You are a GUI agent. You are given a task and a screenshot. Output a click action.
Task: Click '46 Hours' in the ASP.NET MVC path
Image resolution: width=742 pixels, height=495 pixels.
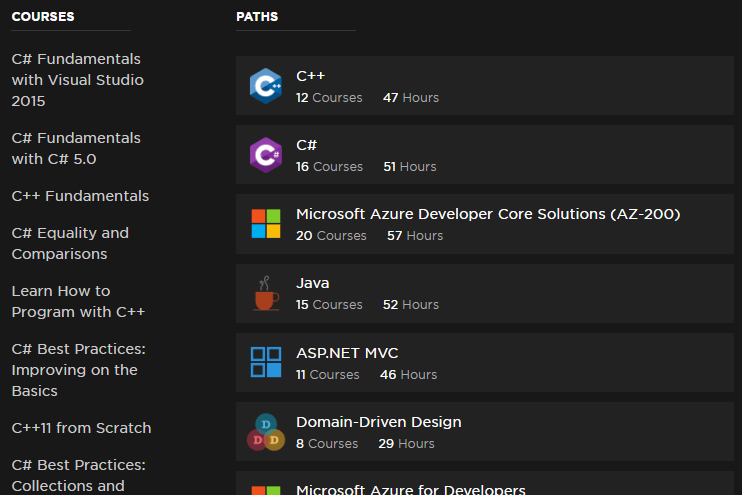point(408,375)
